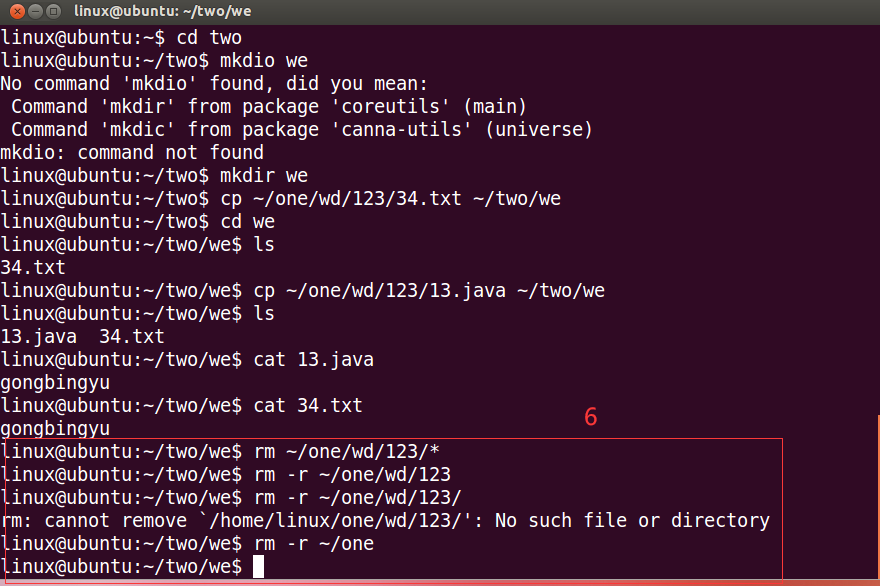Click the terminal block cursor at last prompt
880x586 pixels.
[258, 567]
